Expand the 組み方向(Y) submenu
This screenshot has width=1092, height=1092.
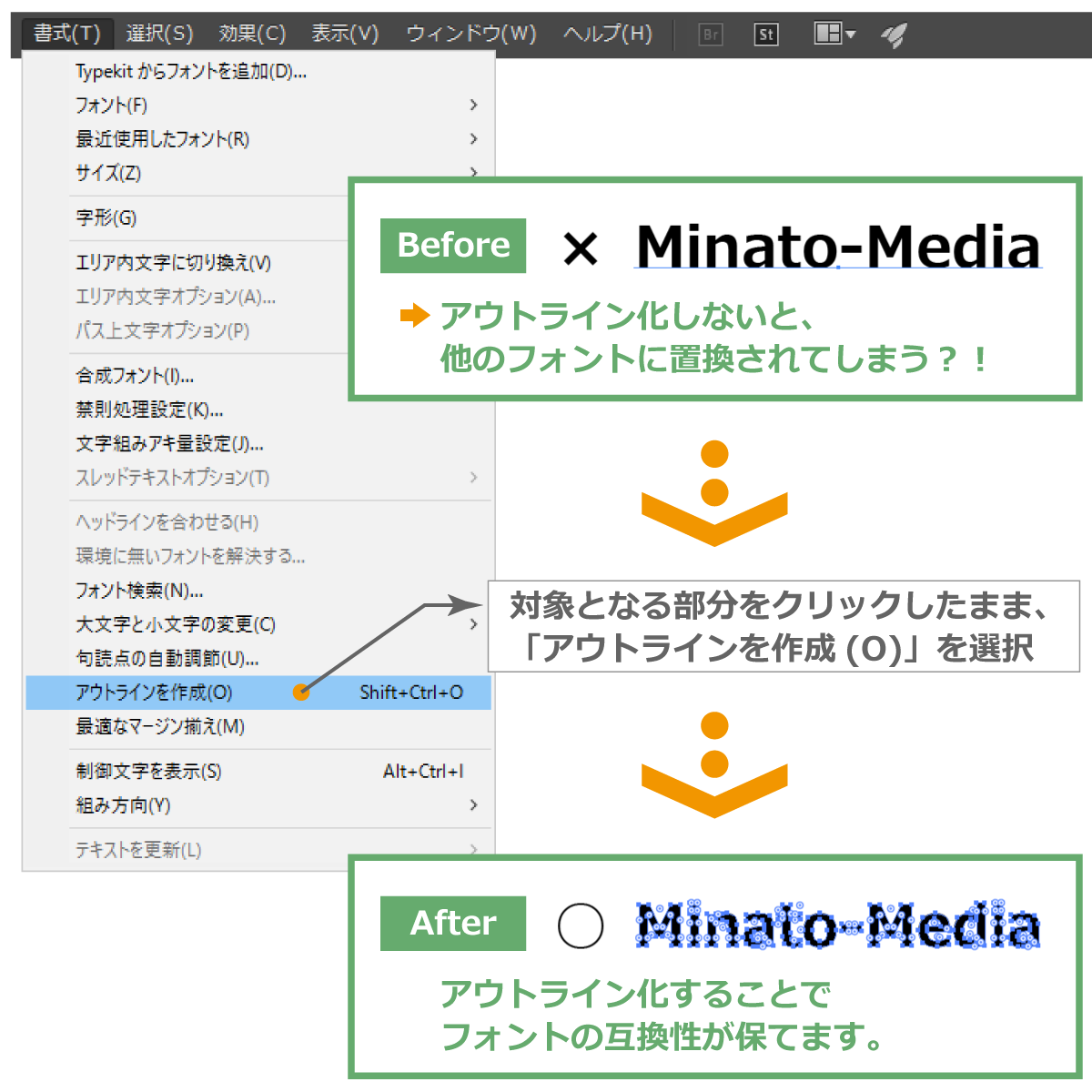click(258, 805)
